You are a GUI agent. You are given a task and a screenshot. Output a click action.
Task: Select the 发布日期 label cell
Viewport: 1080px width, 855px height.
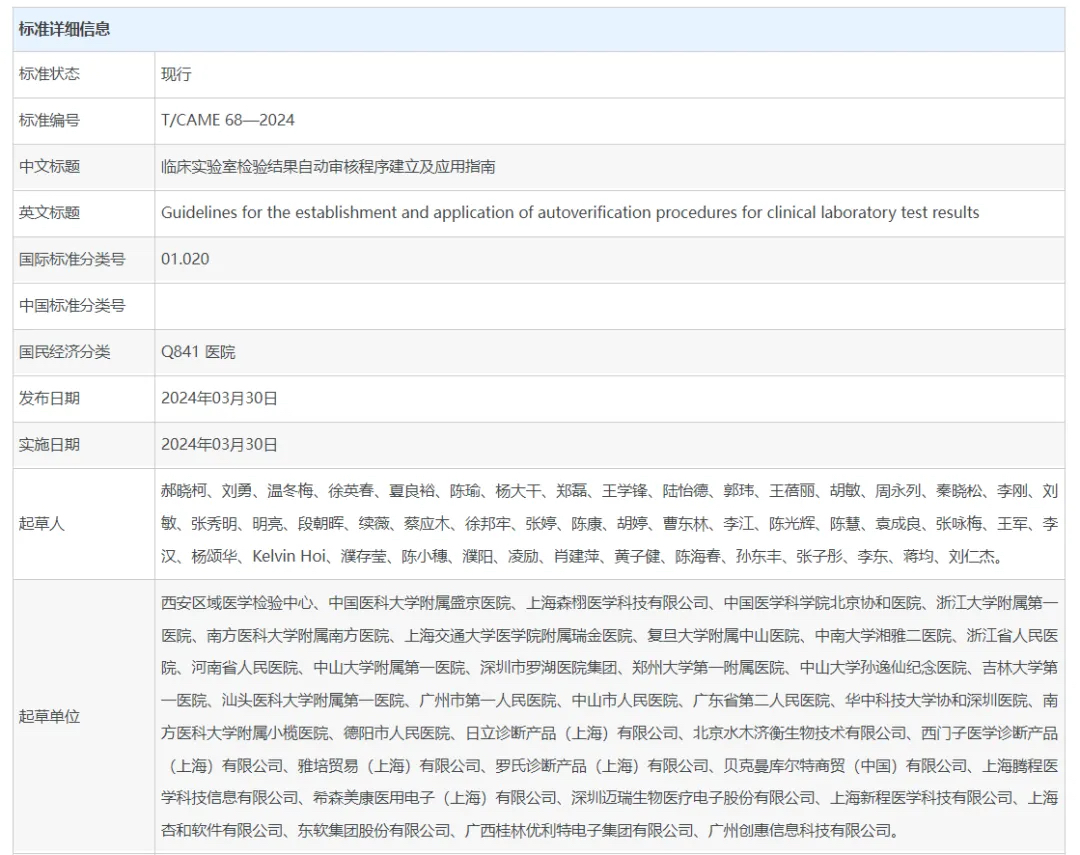click(x=83, y=398)
